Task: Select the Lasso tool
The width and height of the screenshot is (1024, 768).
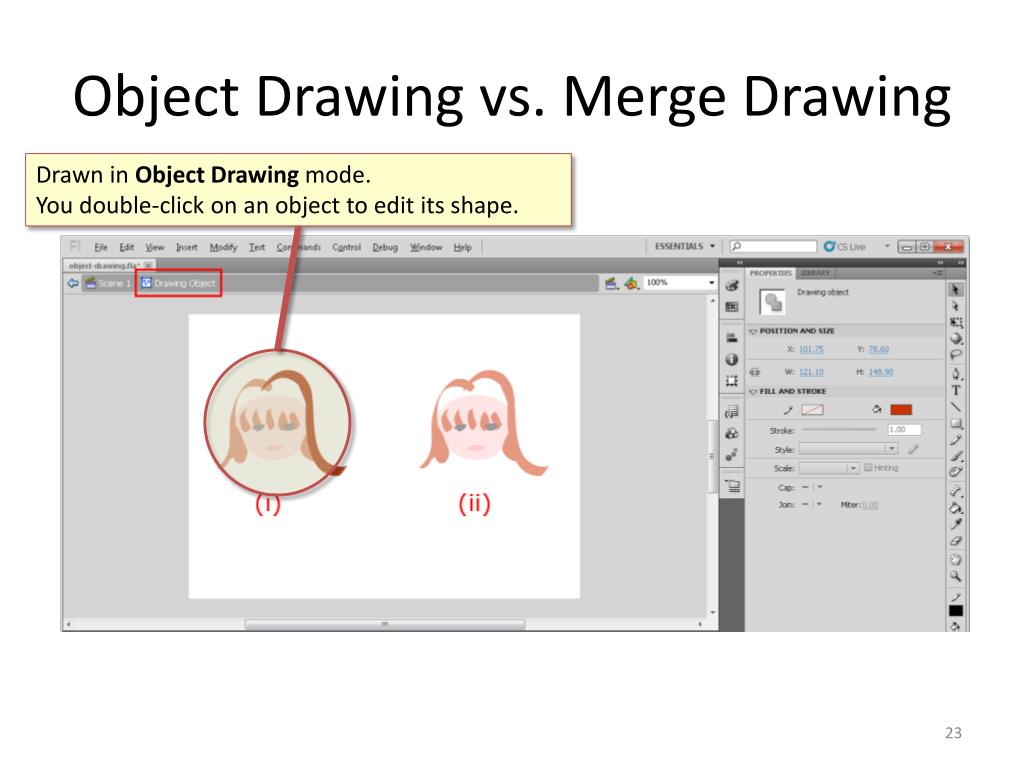Action: tap(955, 355)
